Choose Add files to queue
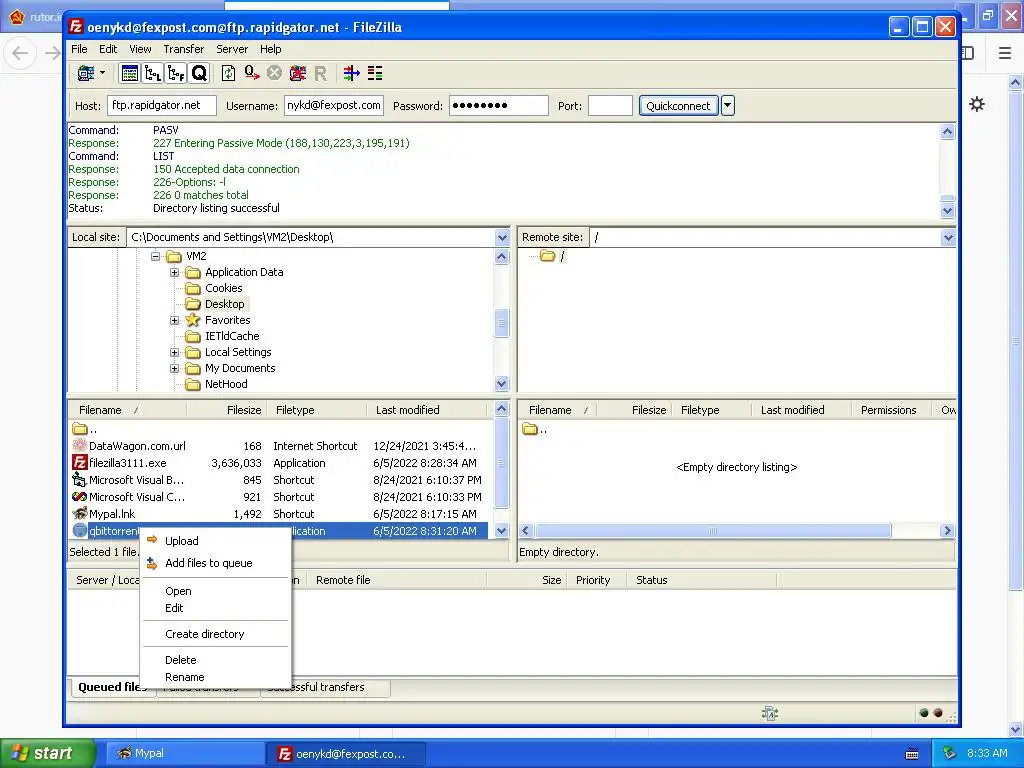The height and width of the screenshot is (768, 1024). click(216, 563)
